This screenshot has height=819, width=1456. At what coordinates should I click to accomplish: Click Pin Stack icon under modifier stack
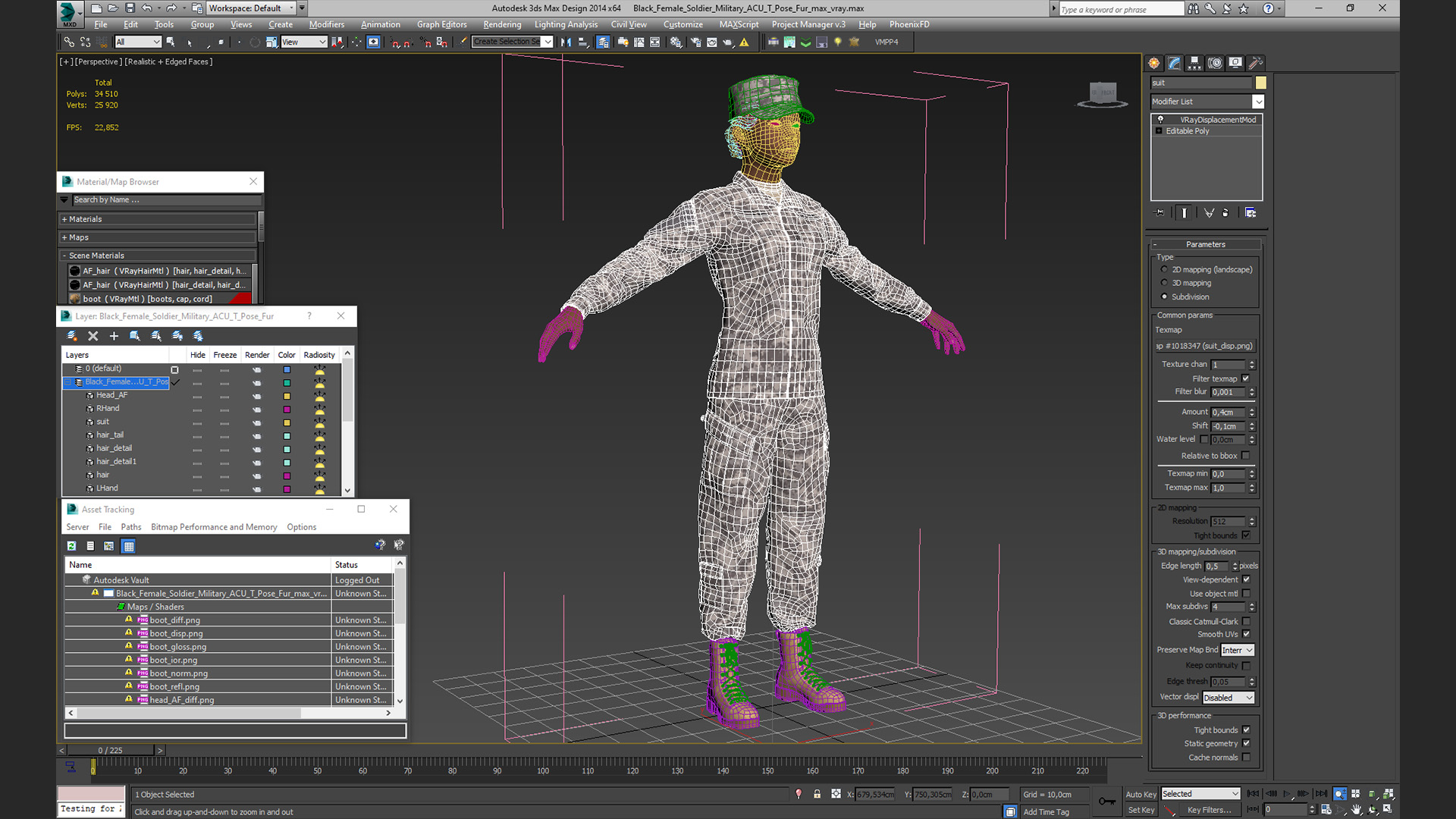[x=1159, y=213]
